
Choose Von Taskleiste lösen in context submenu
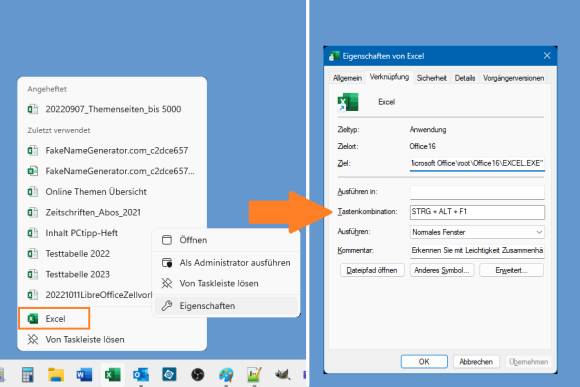coord(226,283)
